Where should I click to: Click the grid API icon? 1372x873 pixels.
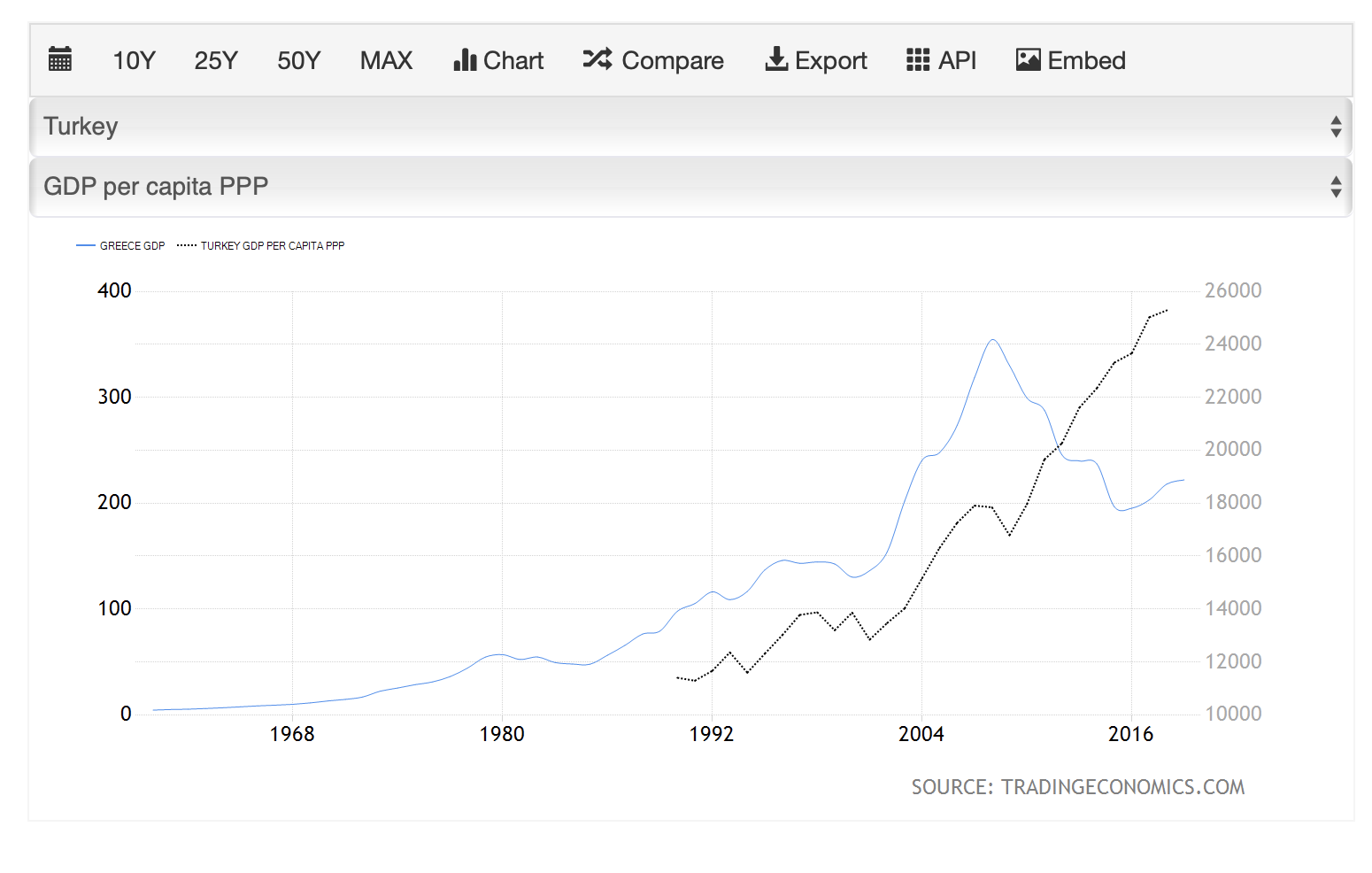[918, 59]
